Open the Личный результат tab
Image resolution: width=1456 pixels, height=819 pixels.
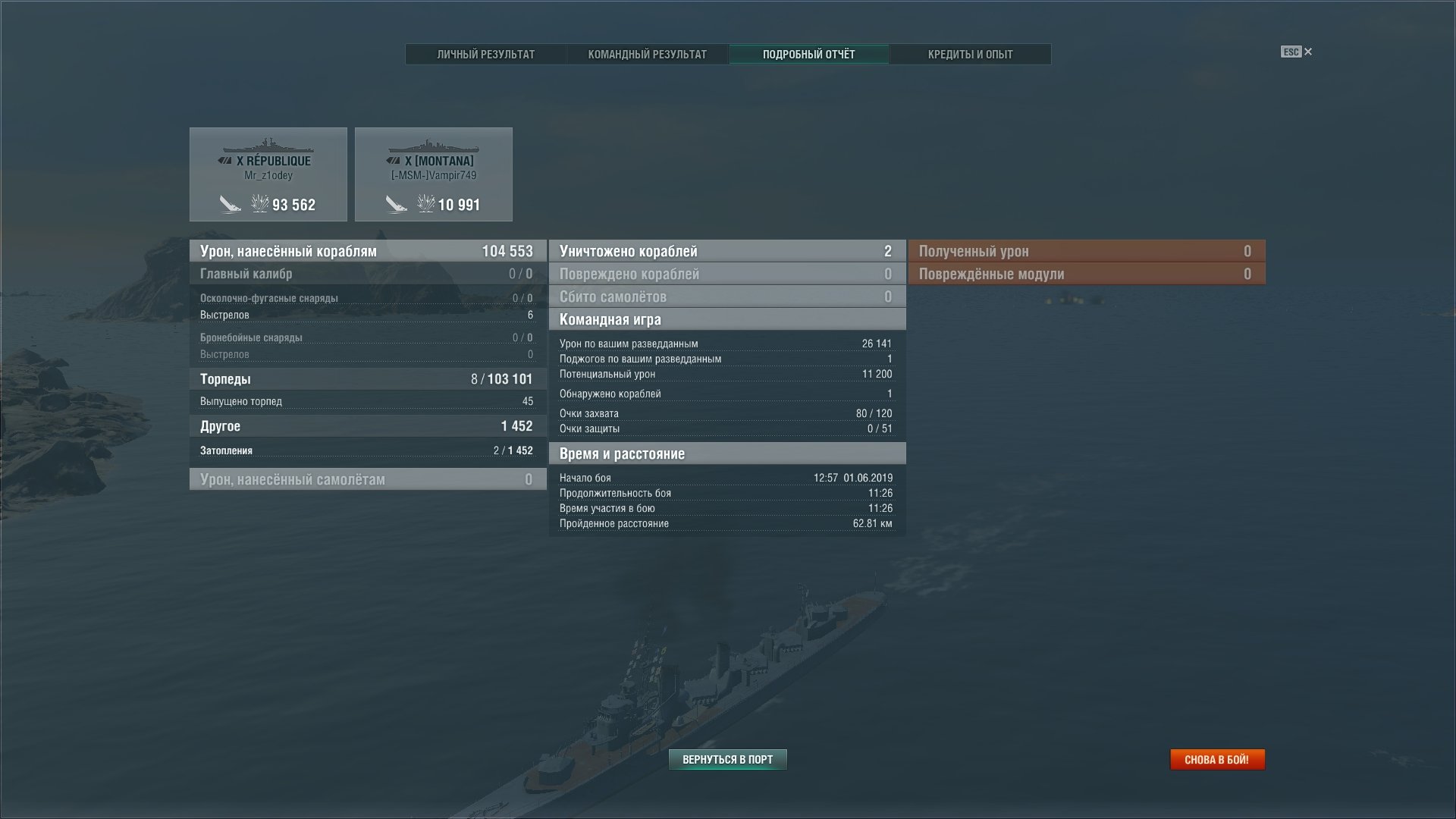(486, 55)
